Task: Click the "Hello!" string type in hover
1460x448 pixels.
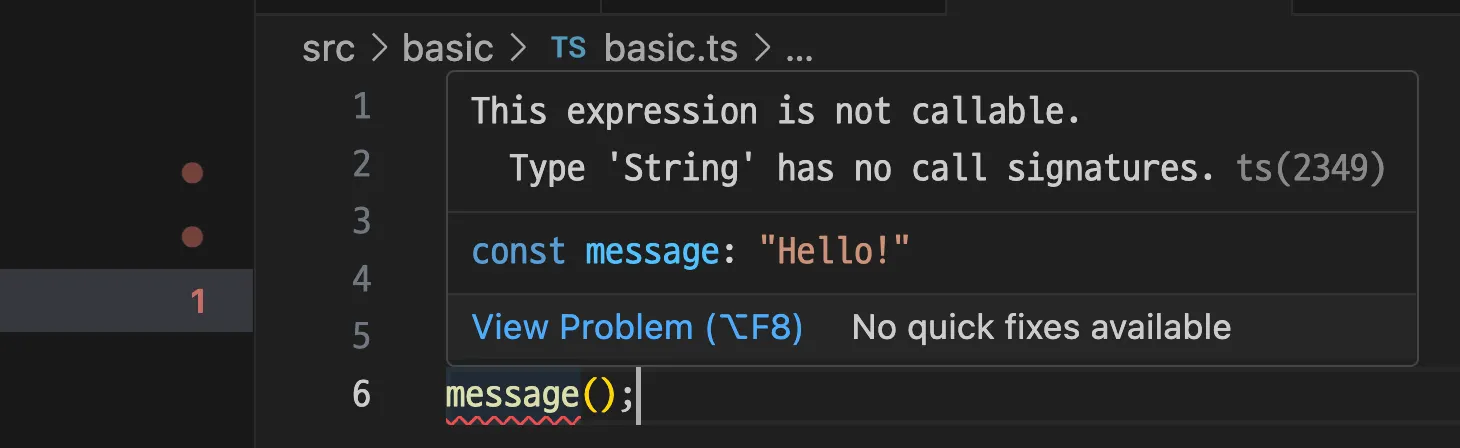Action: tap(835, 251)
